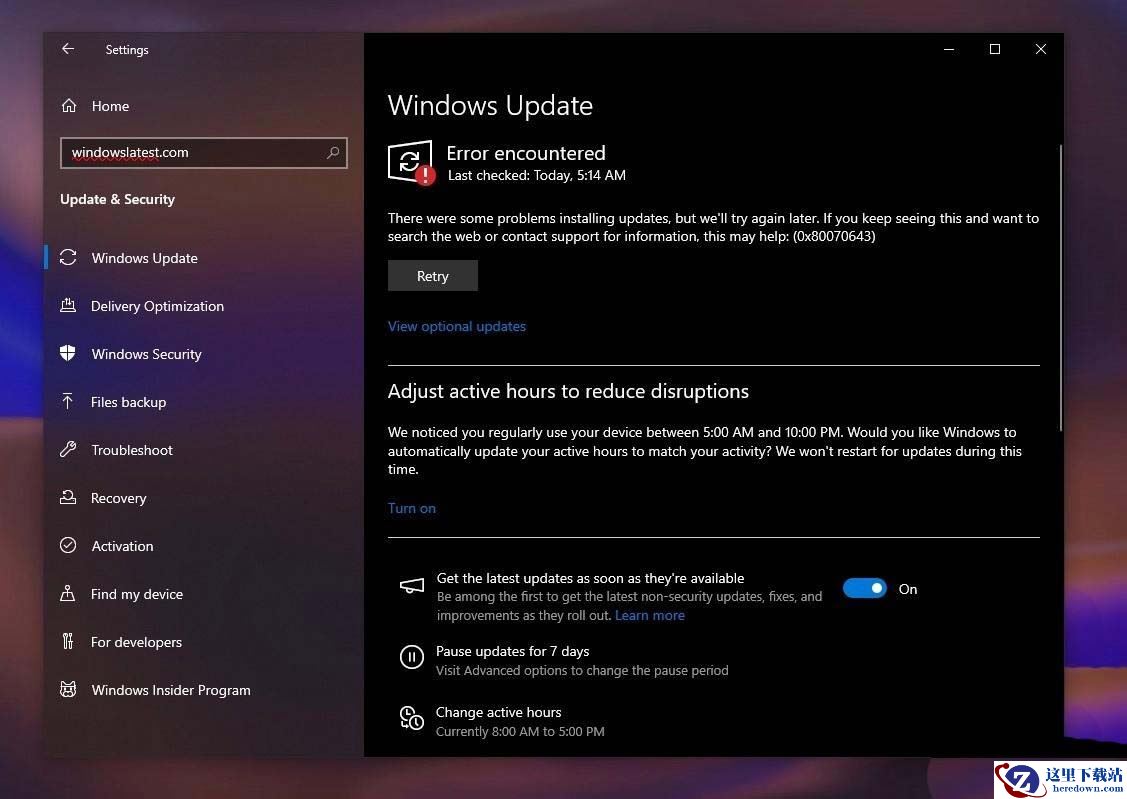This screenshot has height=799, width=1127.
Task: Minimize the Settings window
Action: 949,49
